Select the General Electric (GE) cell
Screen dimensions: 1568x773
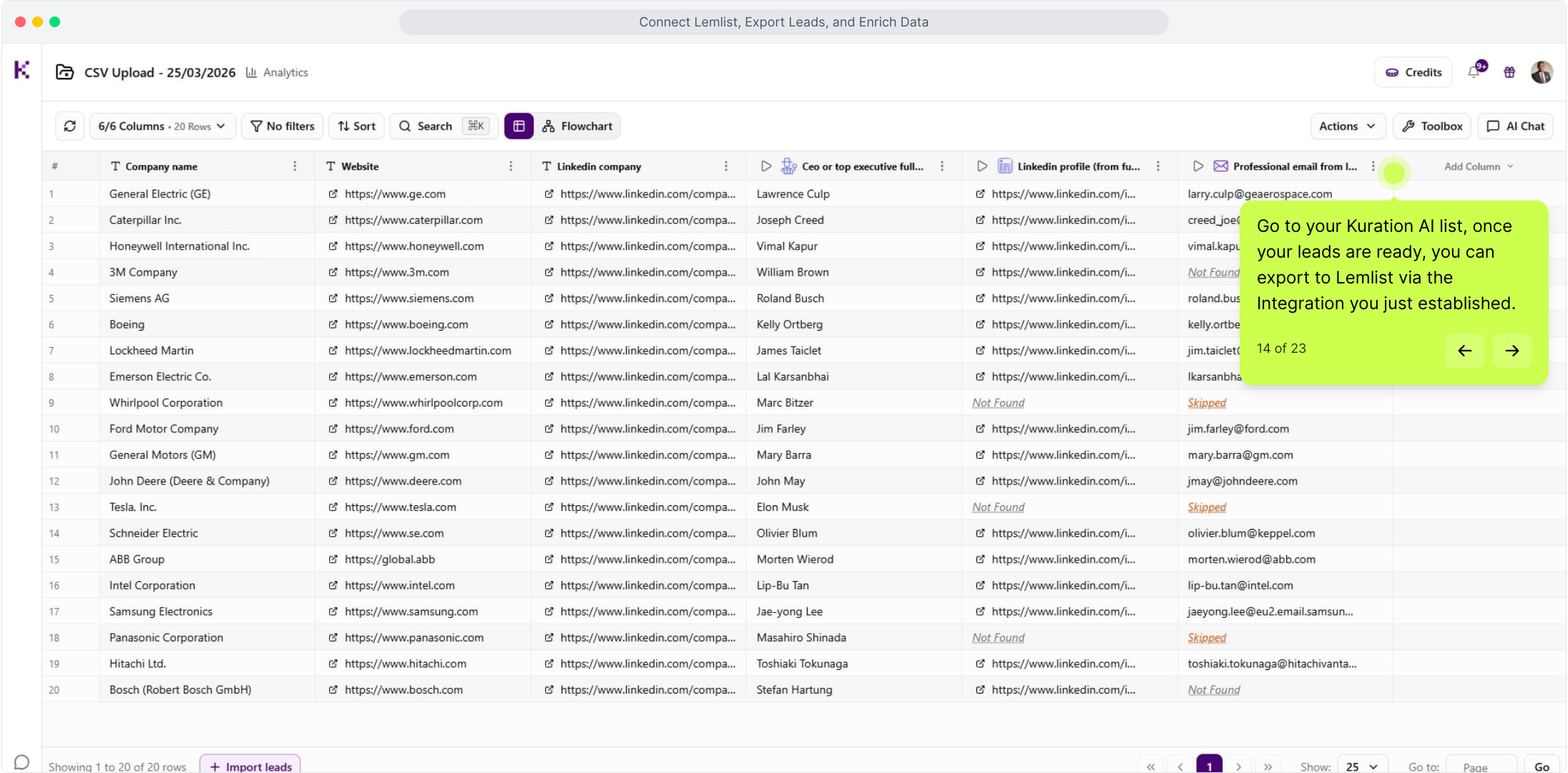coord(207,194)
